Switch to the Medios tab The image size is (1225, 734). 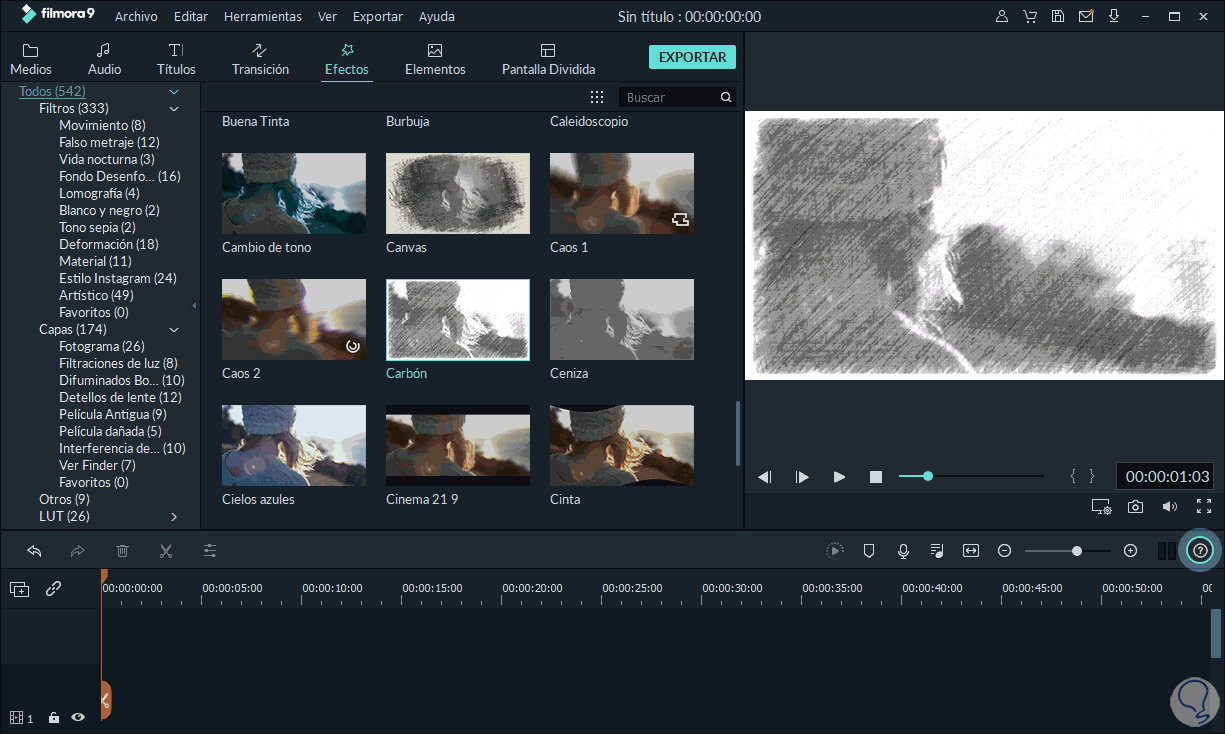coord(30,57)
